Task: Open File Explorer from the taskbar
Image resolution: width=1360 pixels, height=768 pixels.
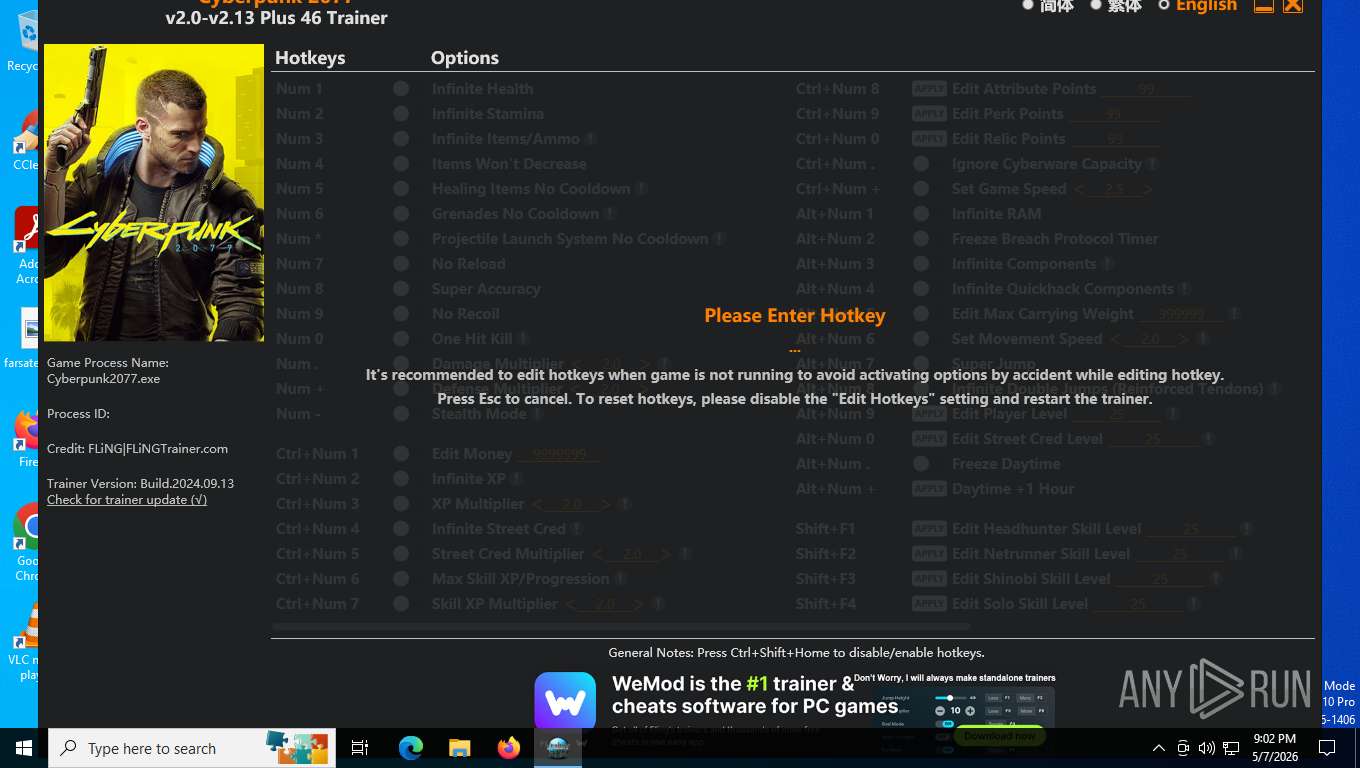Action: pos(459,748)
